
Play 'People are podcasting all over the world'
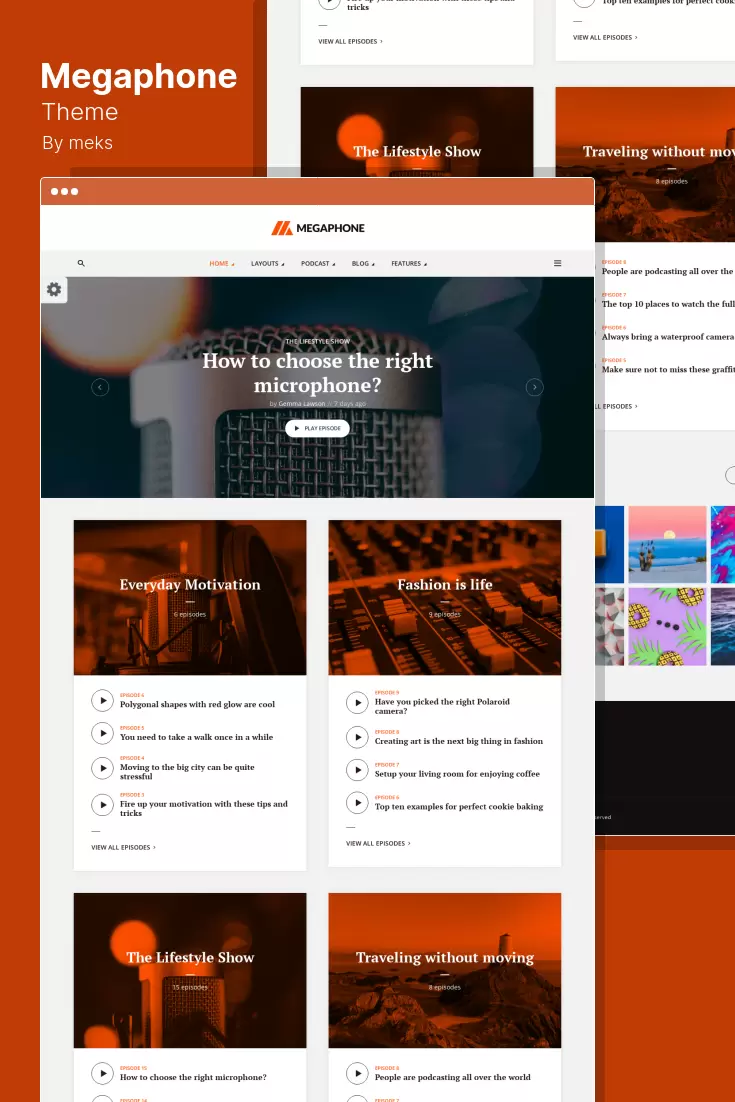point(358,1074)
